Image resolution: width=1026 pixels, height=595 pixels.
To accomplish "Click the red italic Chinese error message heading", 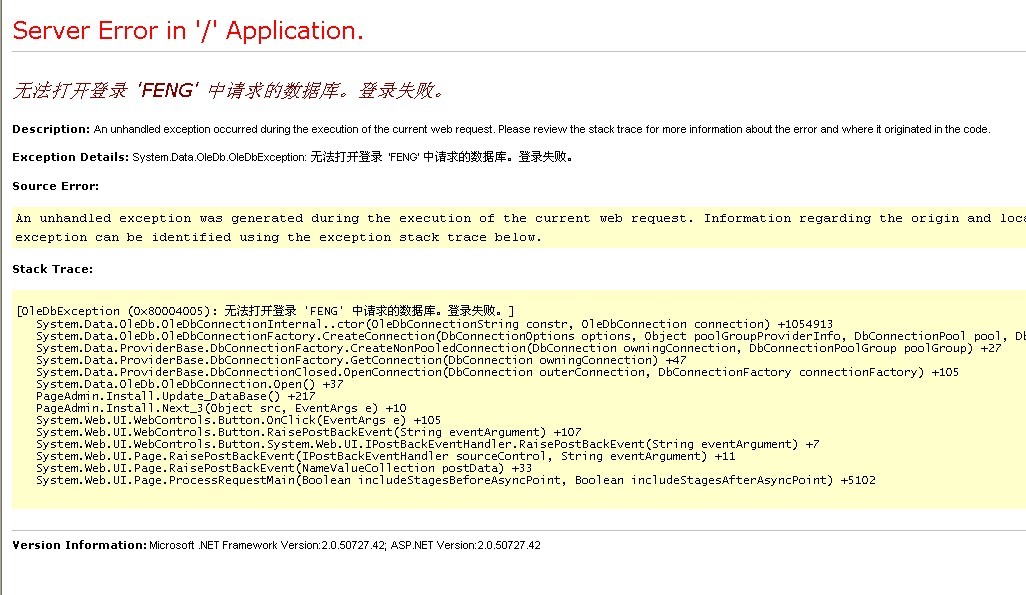I will tap(228, 91).
